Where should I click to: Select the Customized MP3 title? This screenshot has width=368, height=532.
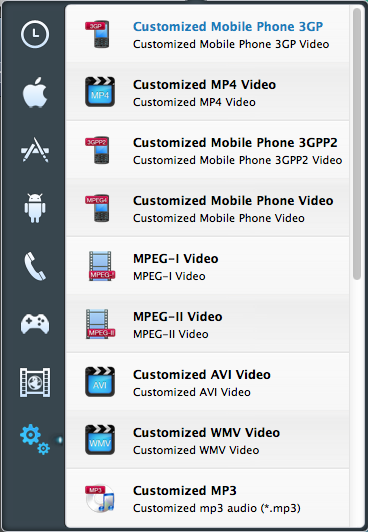tap(185, 491)
